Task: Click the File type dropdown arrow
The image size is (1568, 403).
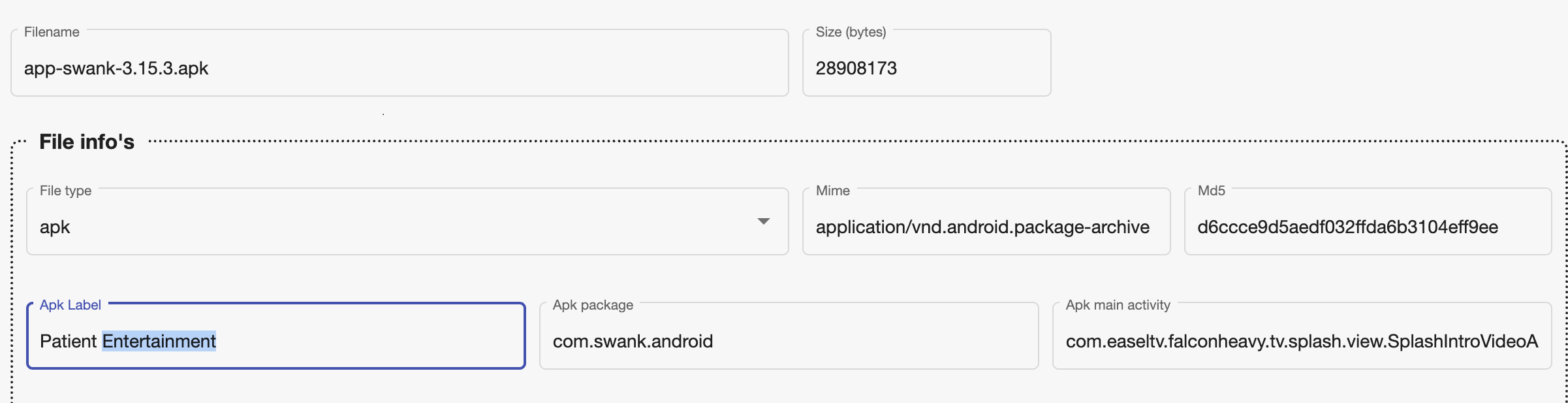Action: click(763, 221)
